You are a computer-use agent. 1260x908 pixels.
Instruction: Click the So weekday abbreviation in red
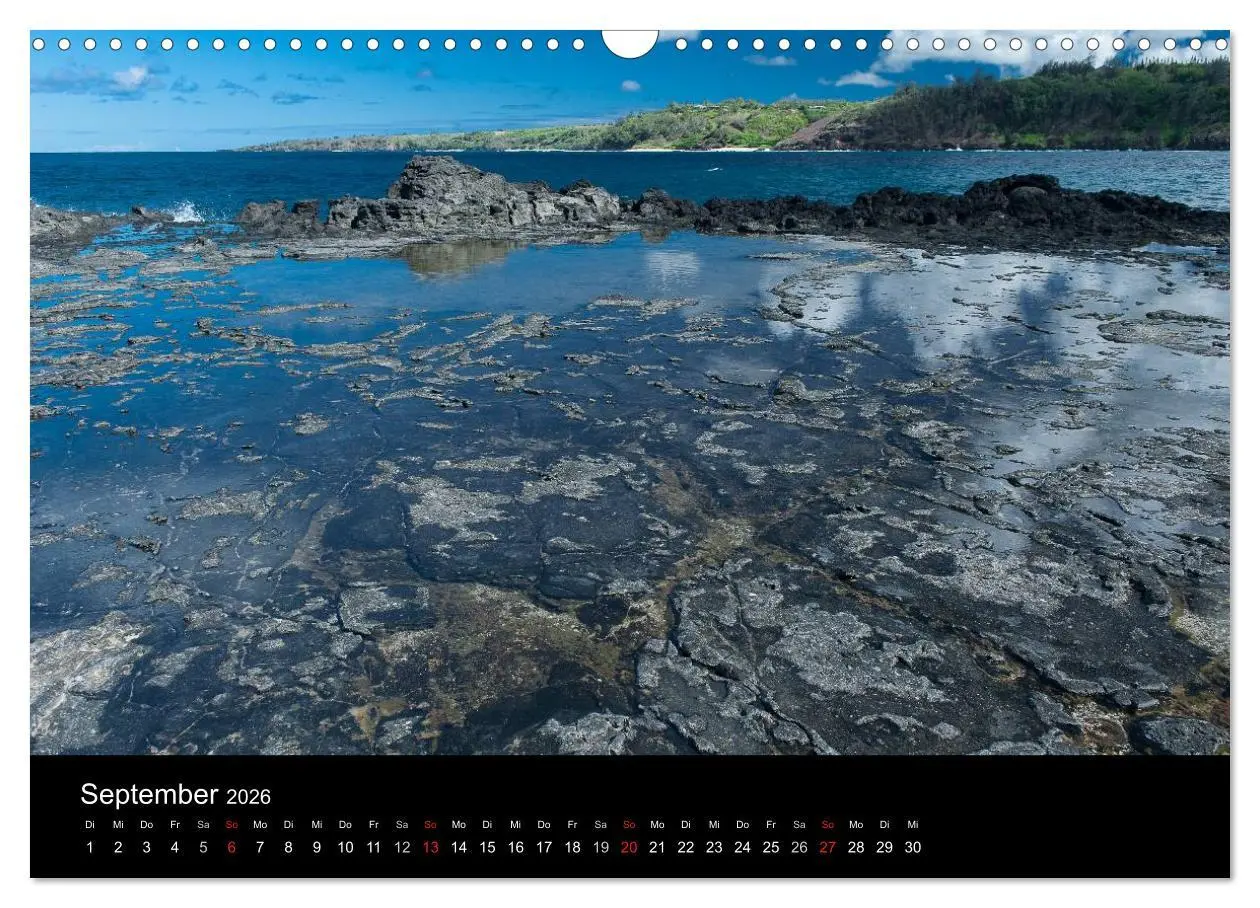pyautogui.click(x=229, y=825)
